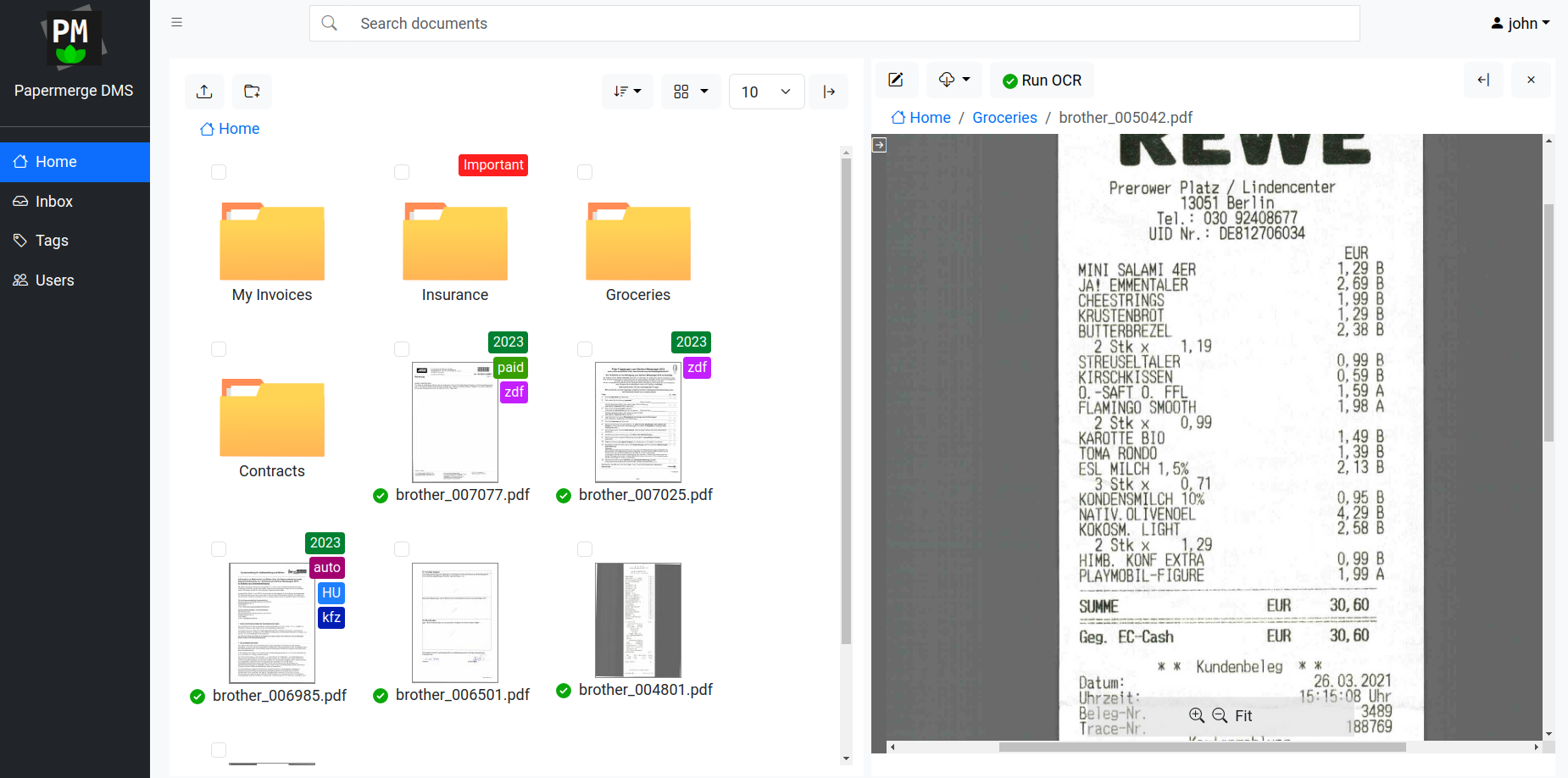Click the cloud download icon
1568x778 pixels.
(x=948, y=80)
